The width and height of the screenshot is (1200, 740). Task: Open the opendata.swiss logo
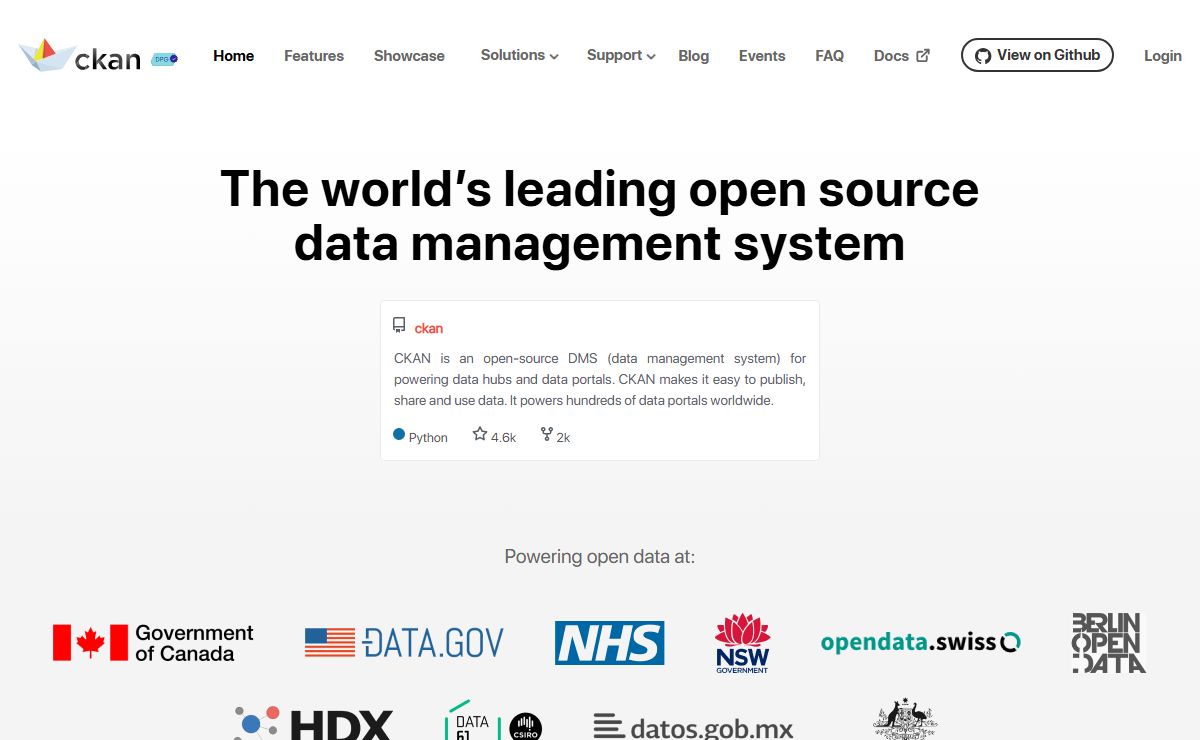click(x=920, y=642)
